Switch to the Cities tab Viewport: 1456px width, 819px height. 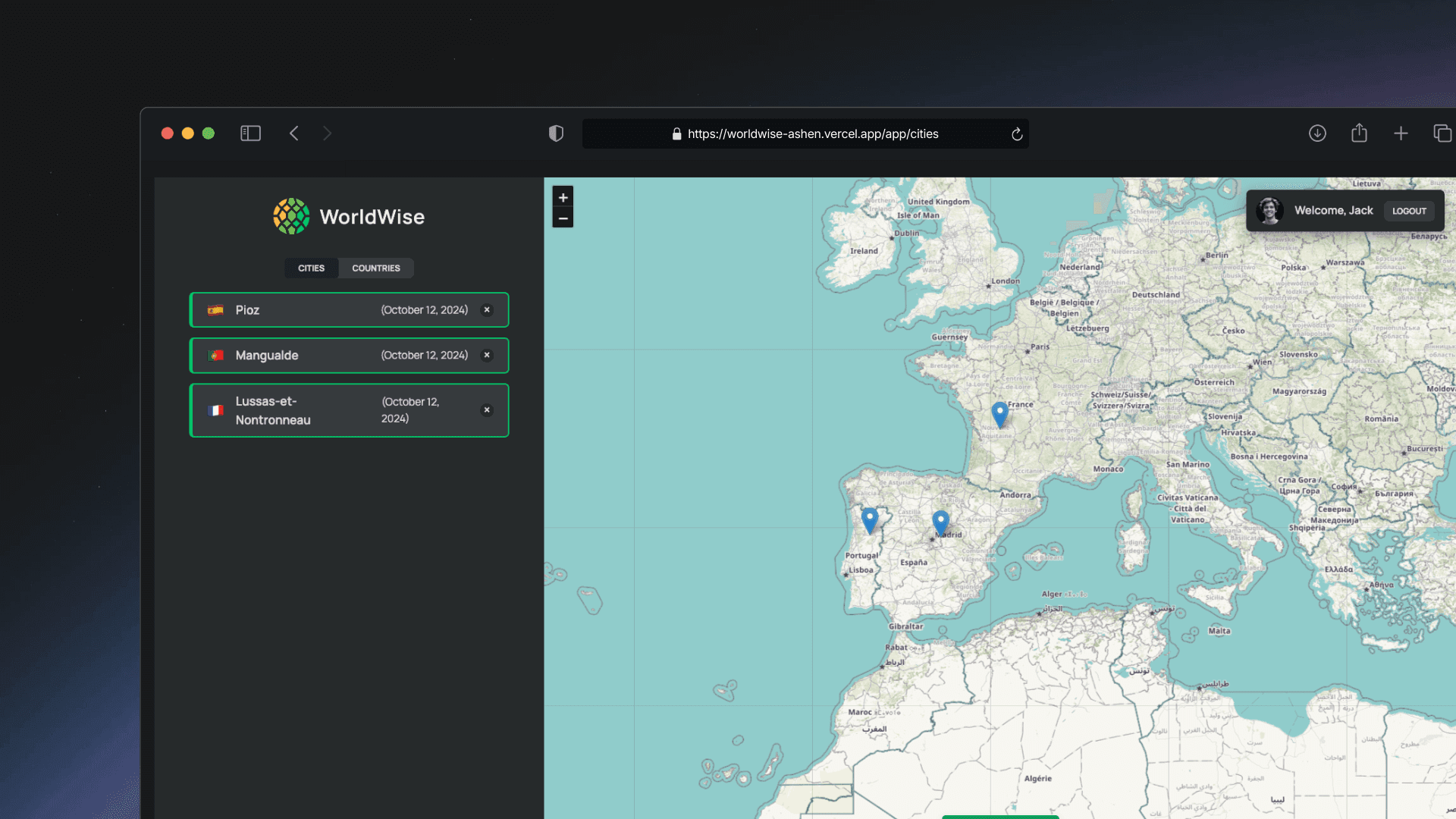click(311, 268)
